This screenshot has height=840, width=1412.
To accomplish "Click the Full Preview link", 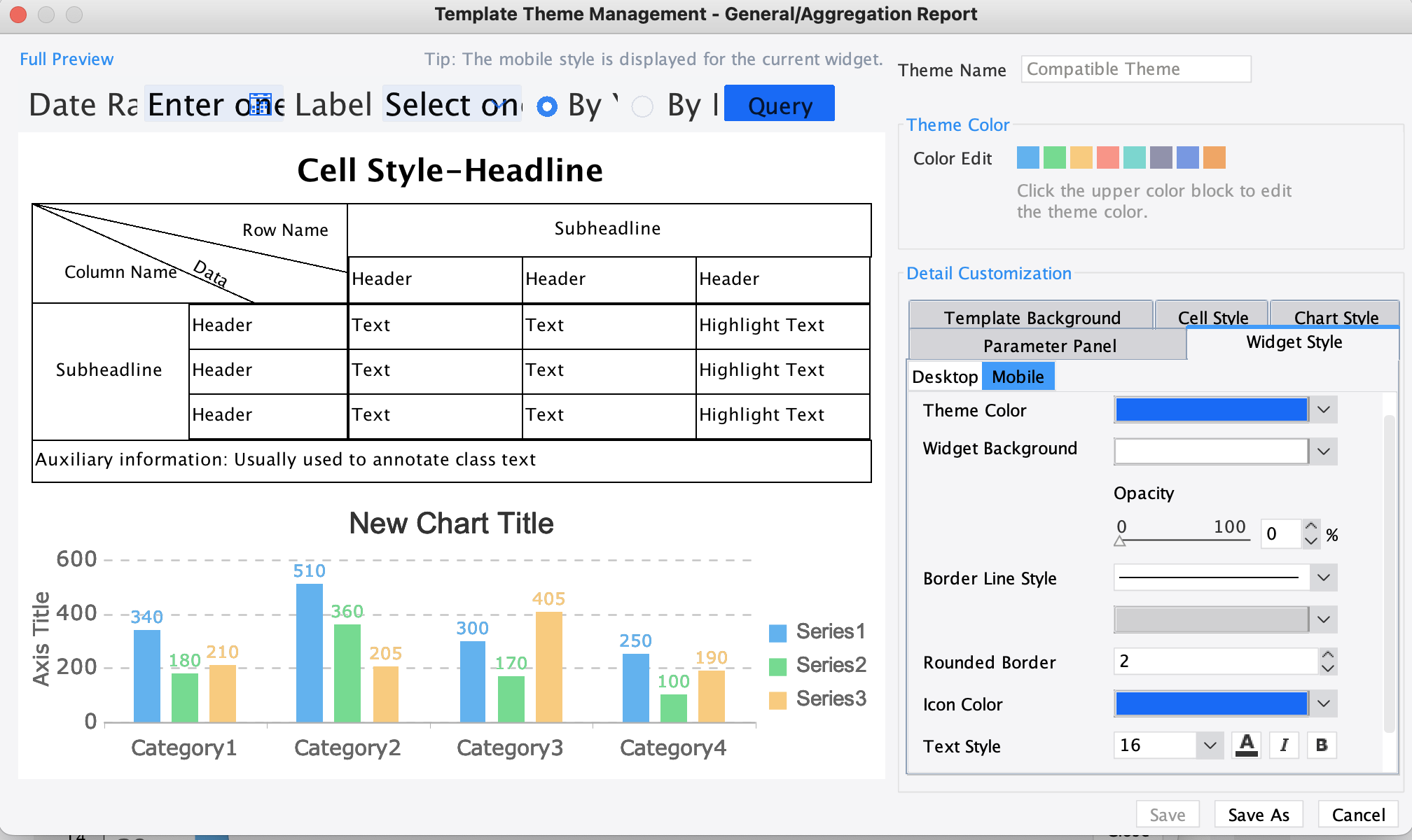I will (67, 59).
